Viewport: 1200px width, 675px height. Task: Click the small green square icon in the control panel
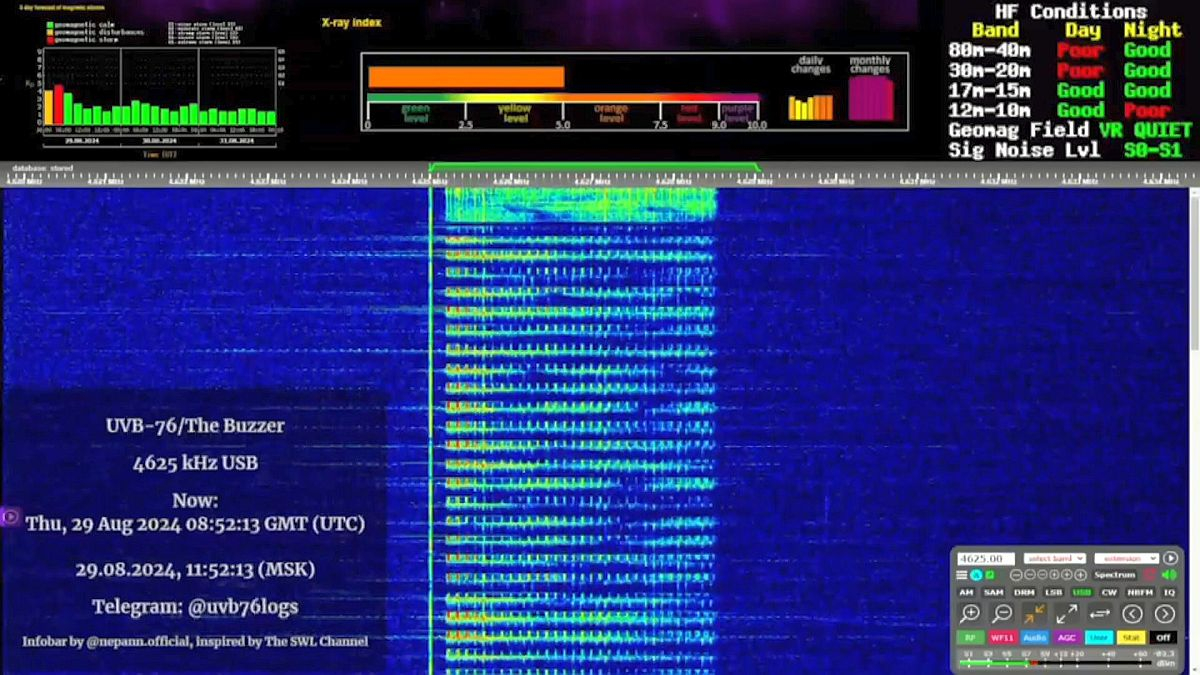[990, 575]
